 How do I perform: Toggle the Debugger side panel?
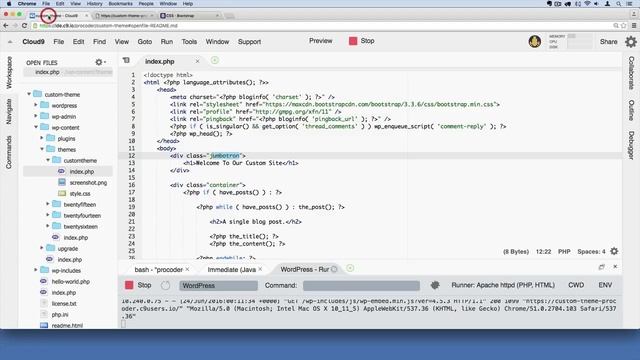tap(631, 145)
